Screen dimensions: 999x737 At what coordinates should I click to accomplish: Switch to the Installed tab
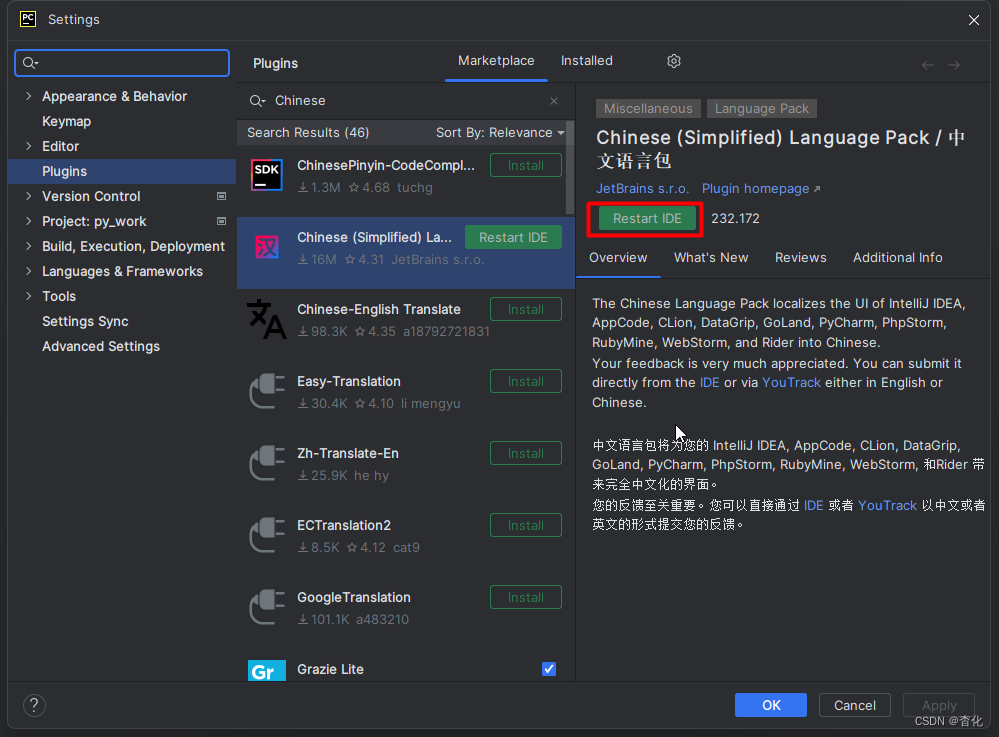click(586, 61)
